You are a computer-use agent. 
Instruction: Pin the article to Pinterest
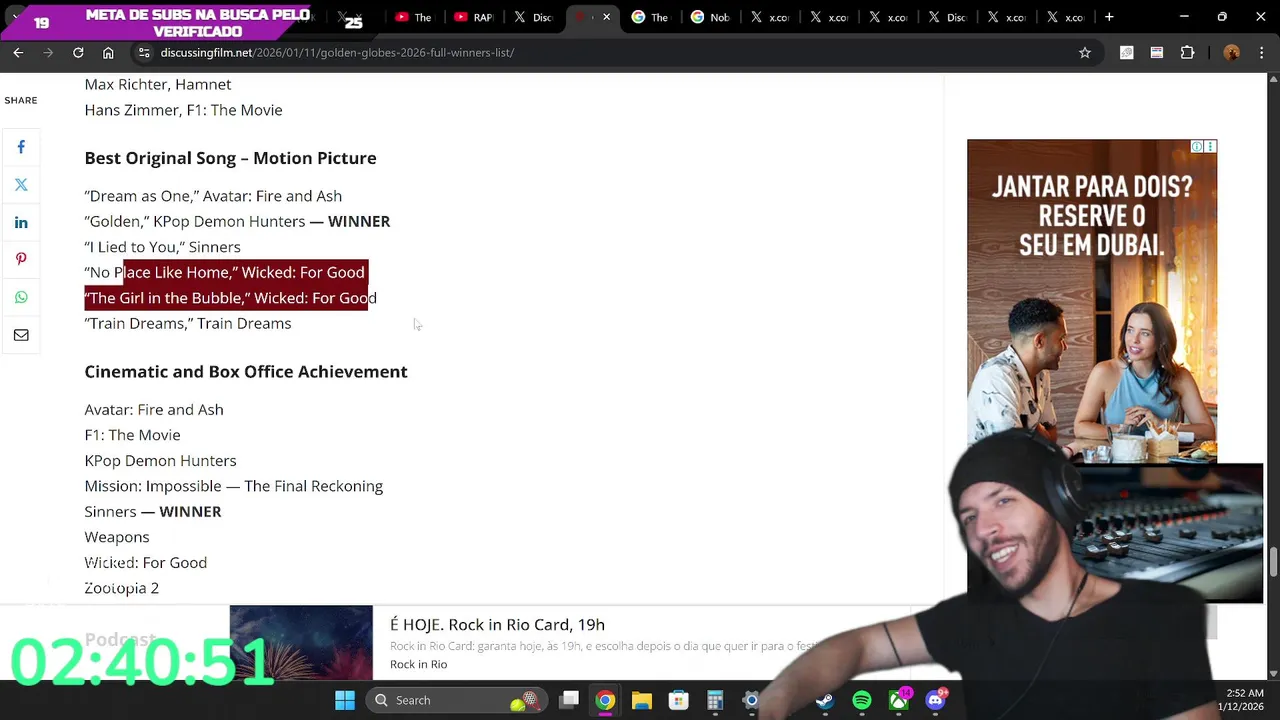(21, 260)
